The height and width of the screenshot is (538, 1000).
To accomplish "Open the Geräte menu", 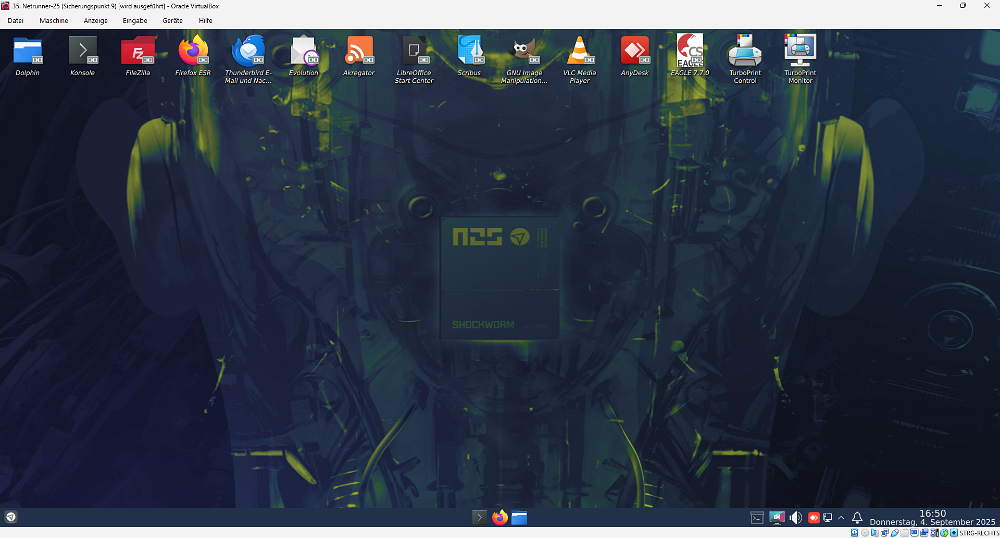I will click(172, 20).
